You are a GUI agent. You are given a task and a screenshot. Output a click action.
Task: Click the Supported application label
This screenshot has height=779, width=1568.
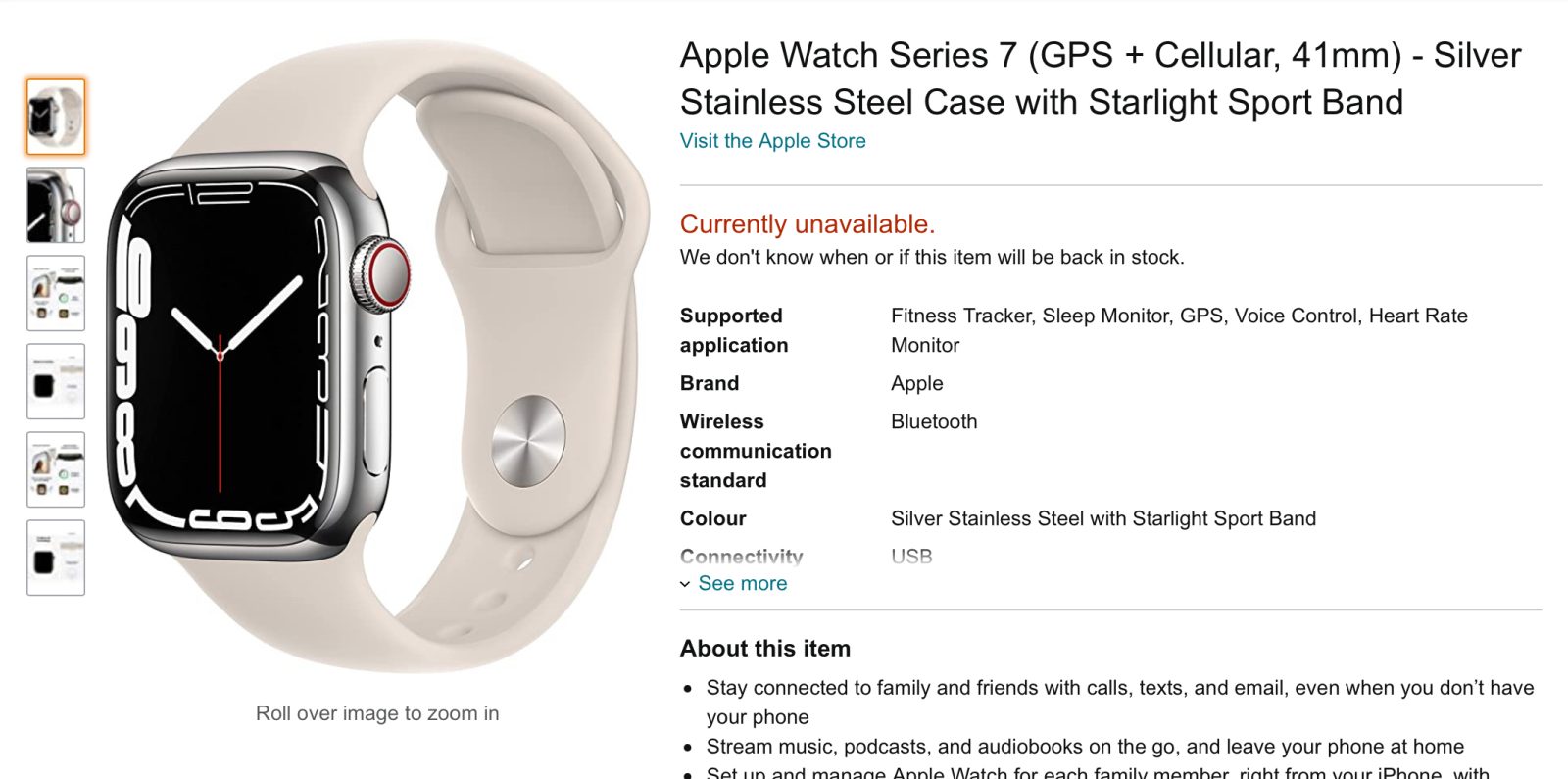pos(734,330)
